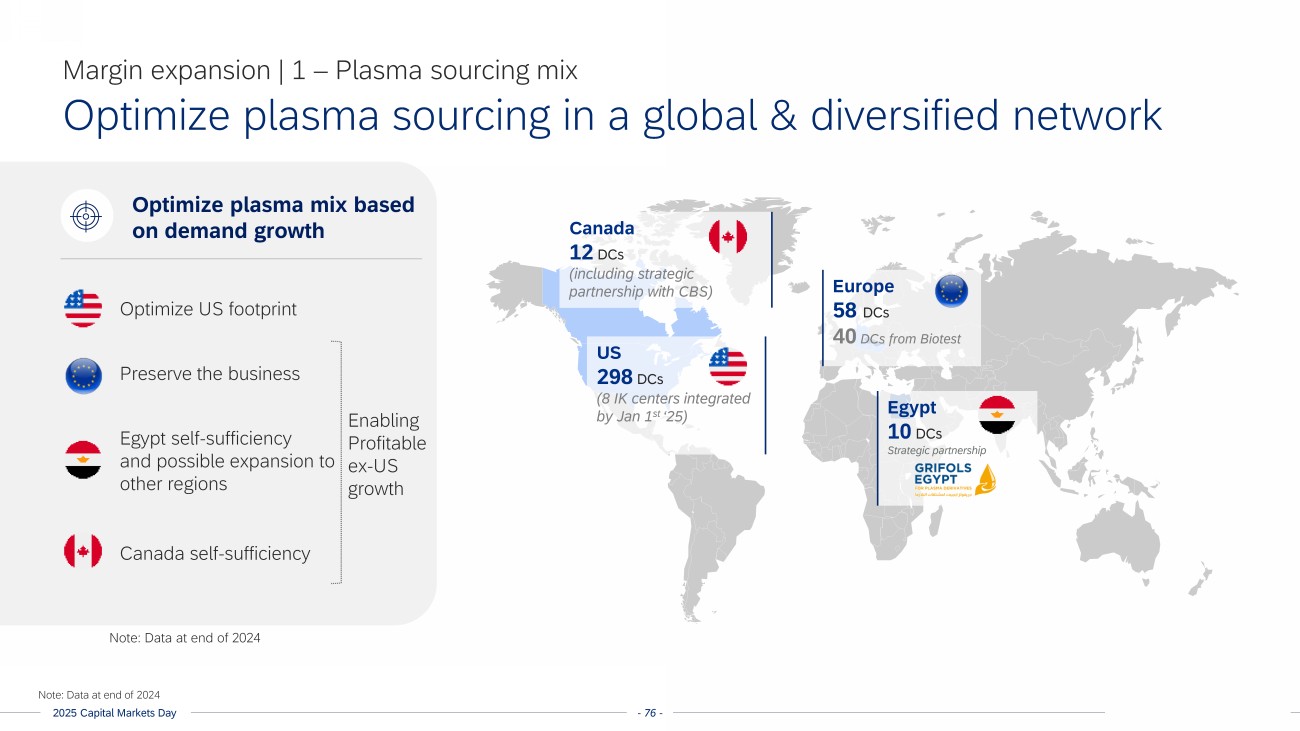
Task: Click the 'Strategic partnership' caption above the Grifols logo
Action: (937, 451)
